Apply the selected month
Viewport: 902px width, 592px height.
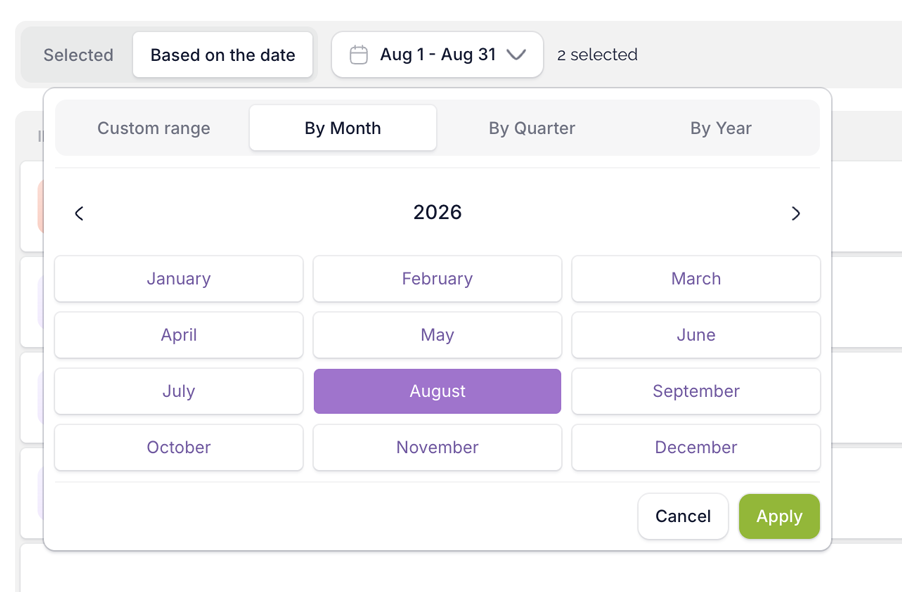[779, 516]
